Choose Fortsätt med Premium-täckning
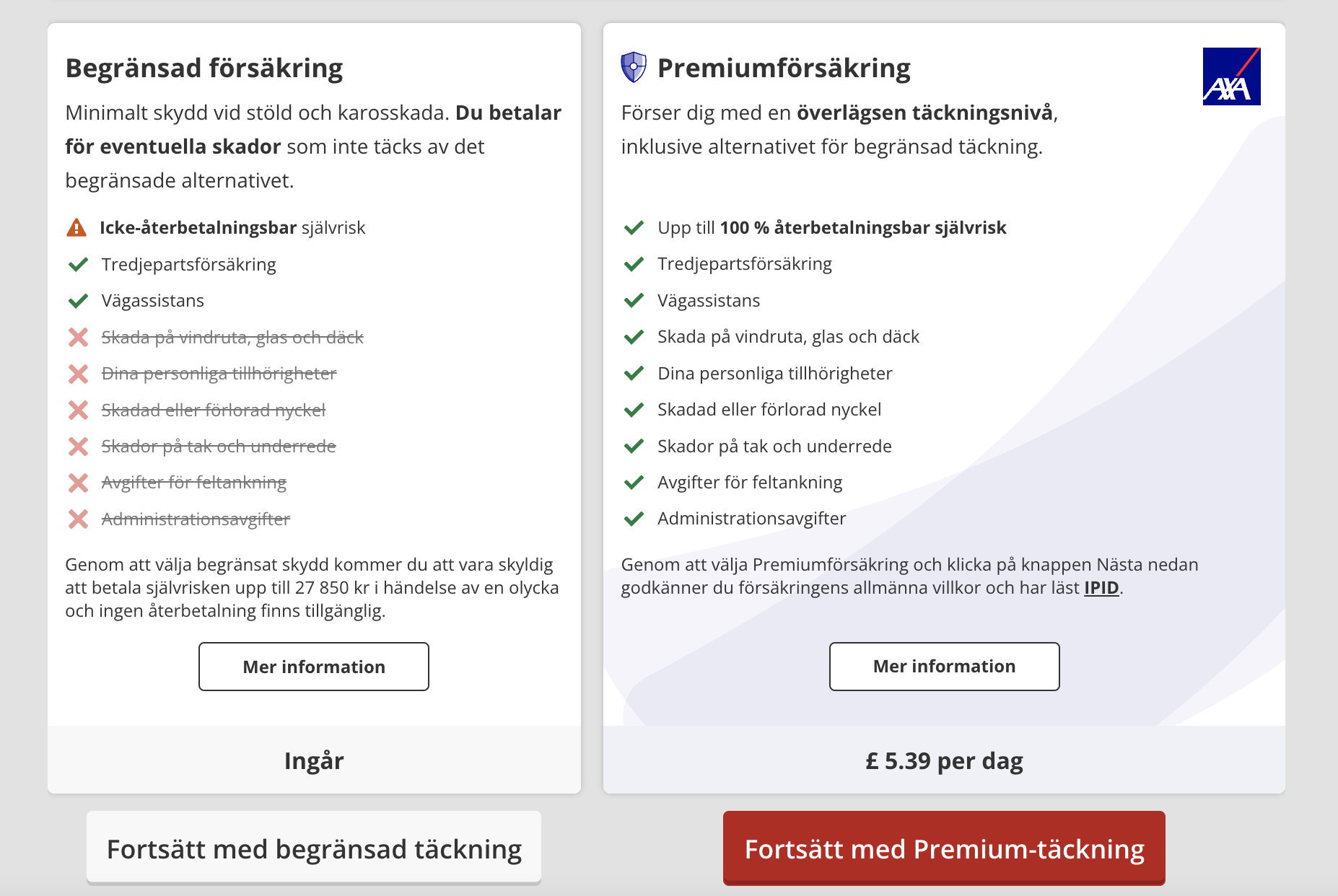This screenshot has width=1338, height=896. (x=944, y=848)
